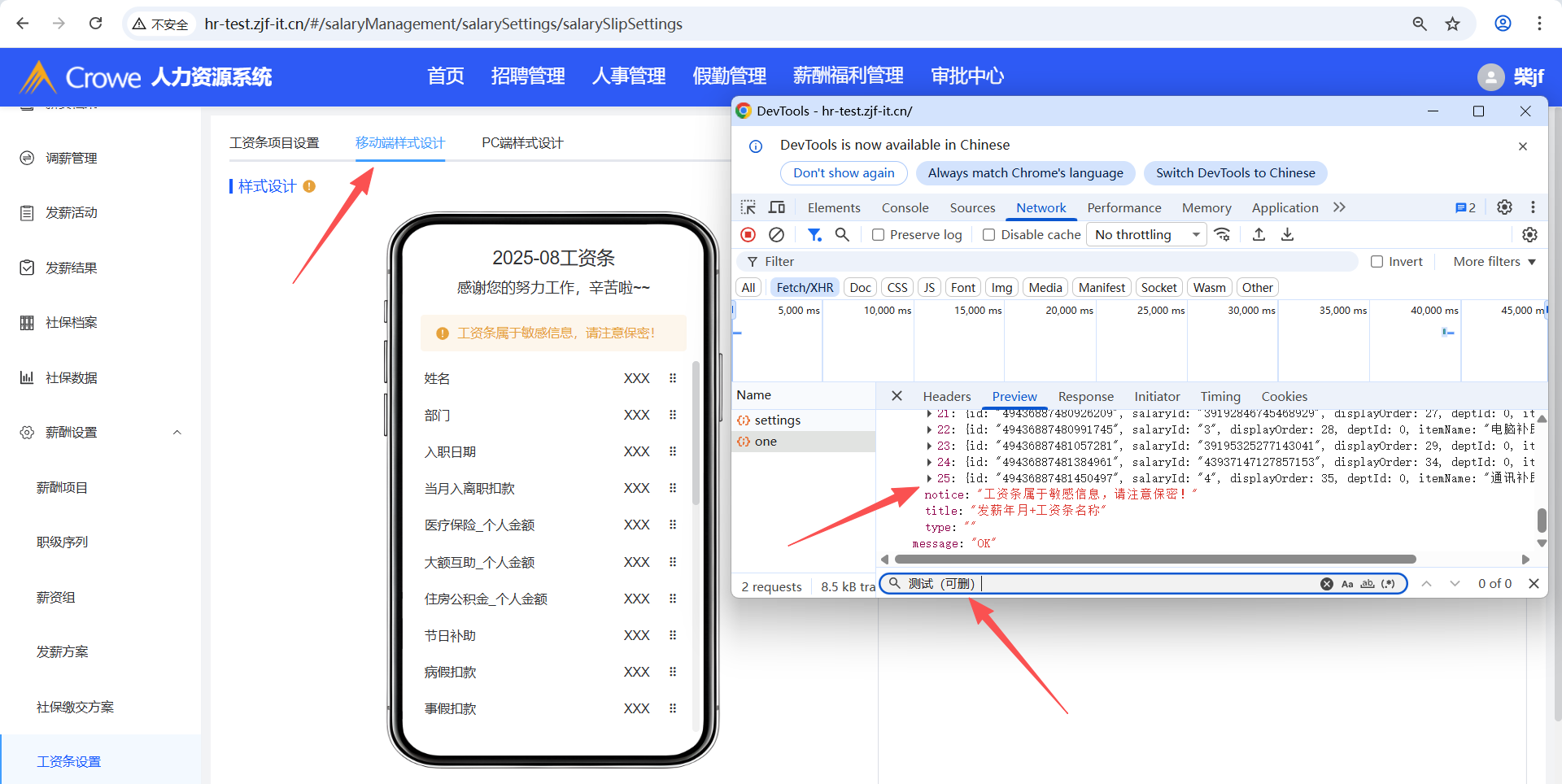The height and width of the screenshot is (784, 1562).
Task: Toggle match case (Aa) in search bar
Action: coord(1347,584)
